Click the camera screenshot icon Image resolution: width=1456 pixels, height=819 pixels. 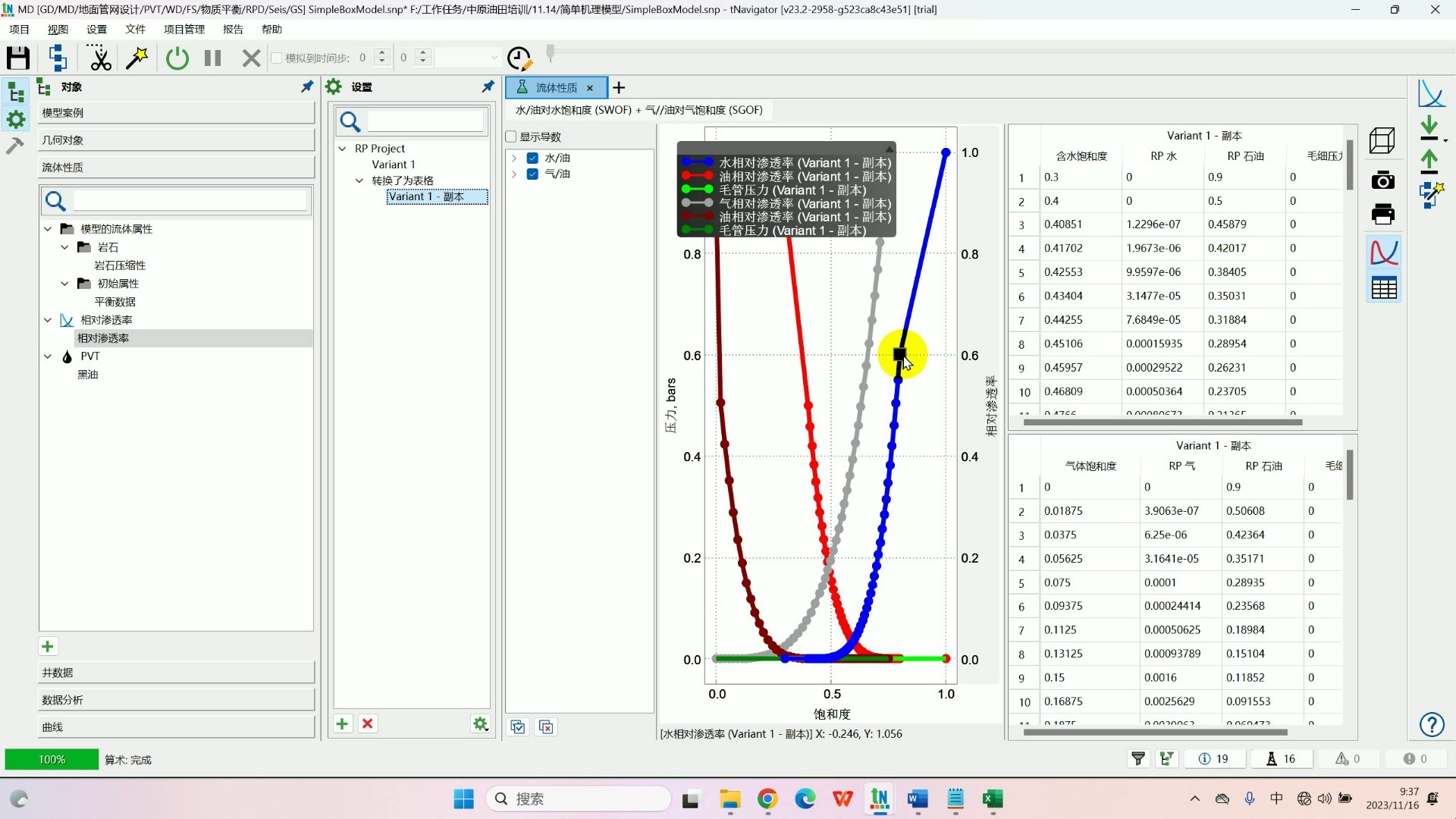coord(1382,180)
